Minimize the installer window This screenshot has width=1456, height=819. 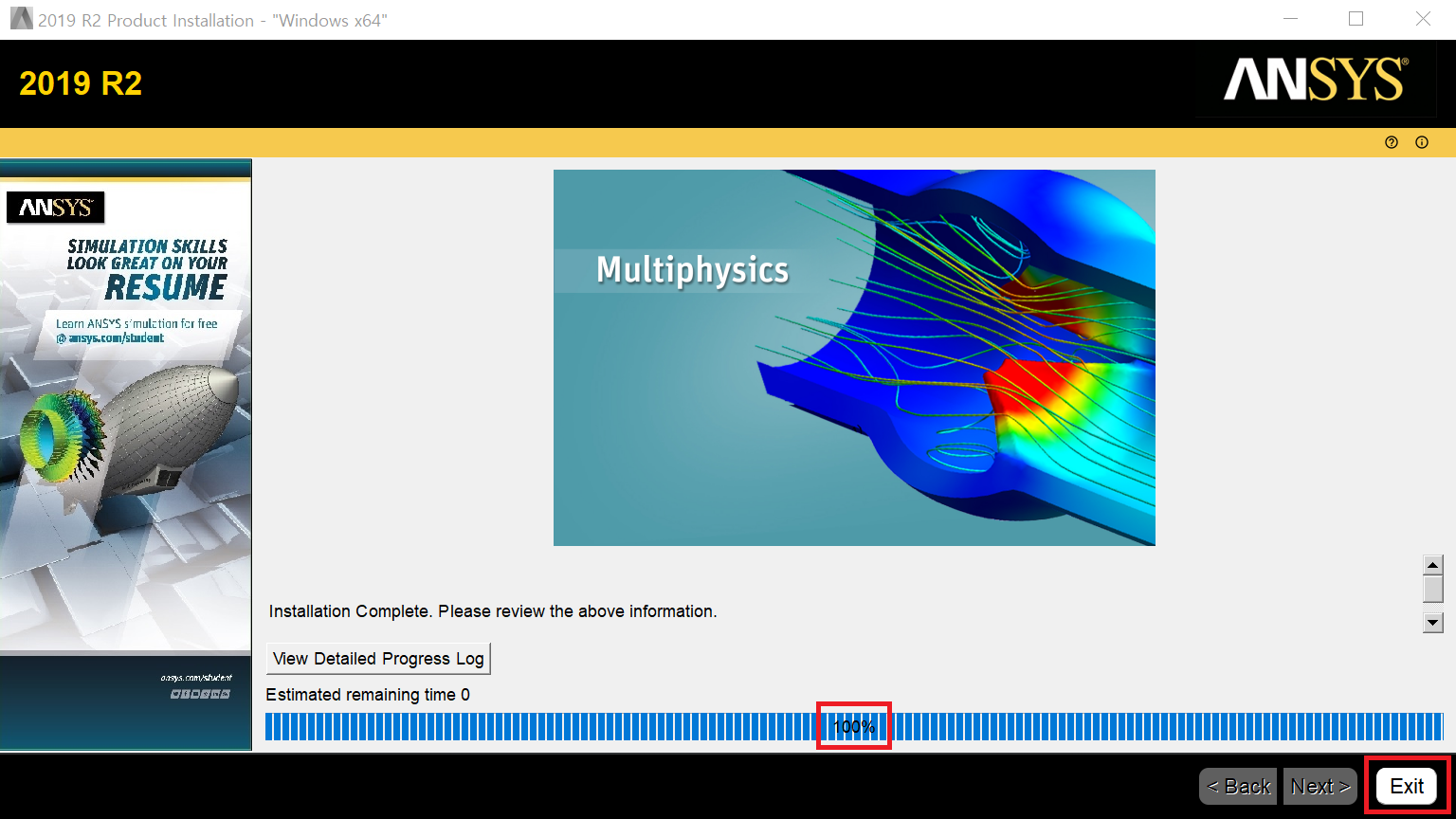coord(1290,19)
